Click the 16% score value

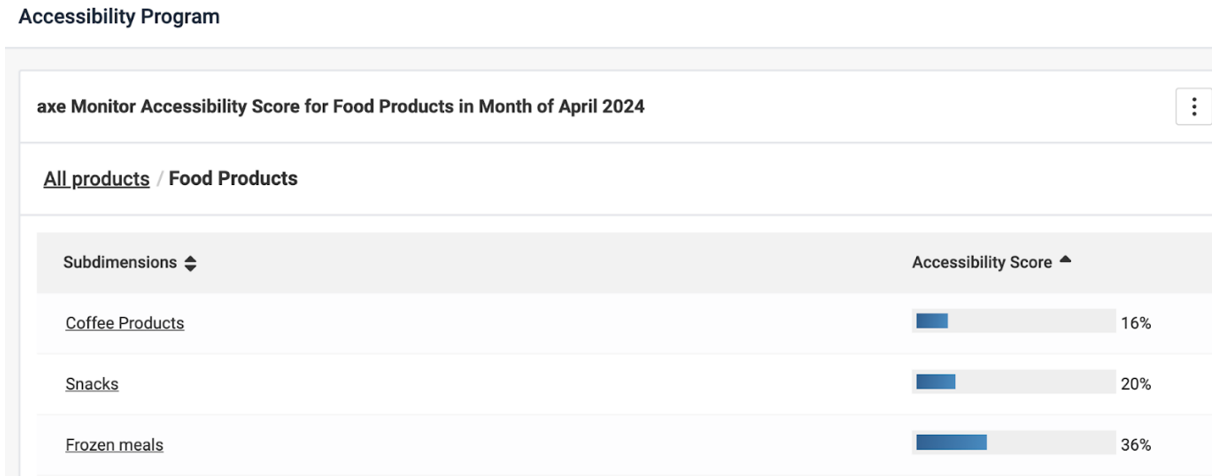coord(1135,323)
